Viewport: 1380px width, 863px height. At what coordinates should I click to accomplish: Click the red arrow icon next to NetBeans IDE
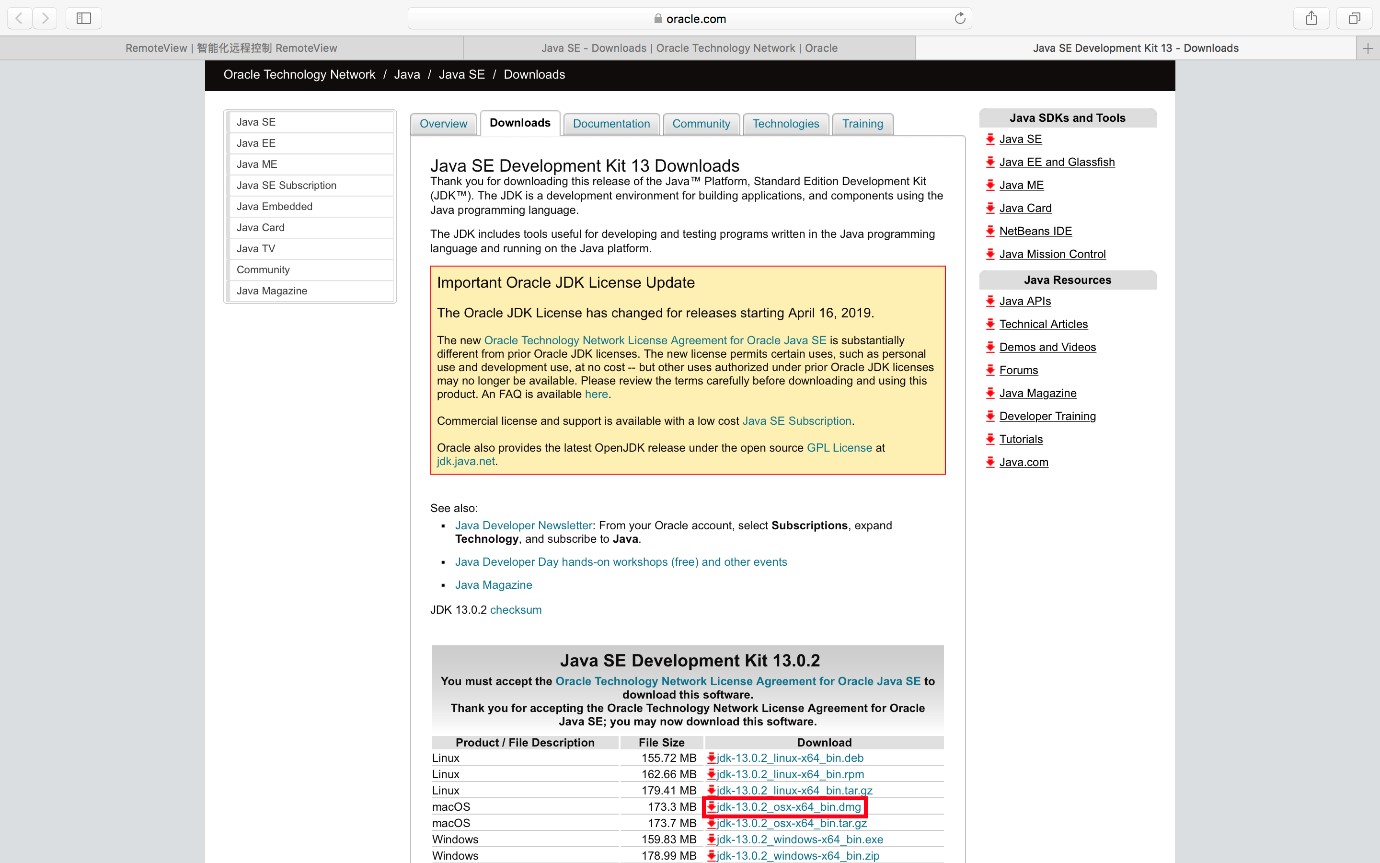pos(990,231)
